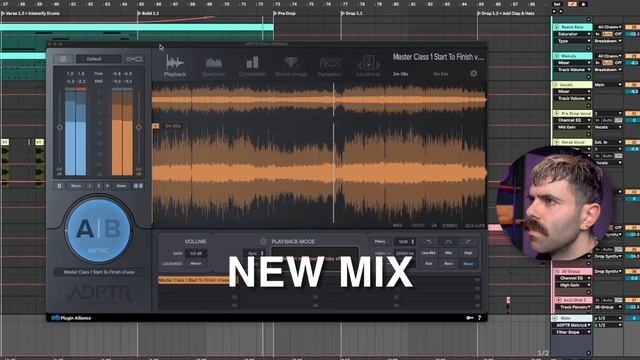Enable Mono monitoring under the meters

click(76, 186)
